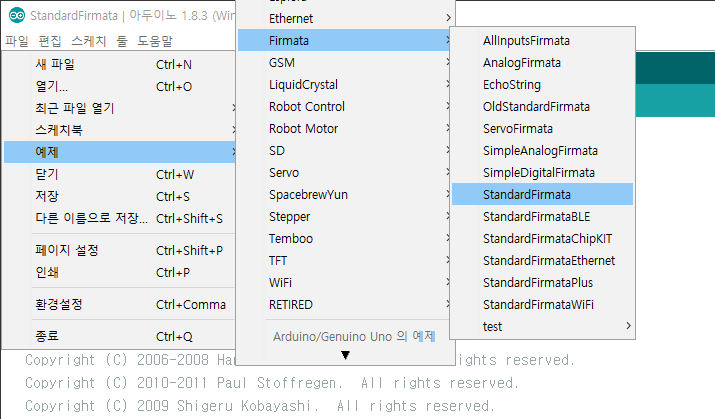The height and width of the screenshot is (419, 715).
Task: Click the down arrow at examples menu bottom
Action: (346, 355)
